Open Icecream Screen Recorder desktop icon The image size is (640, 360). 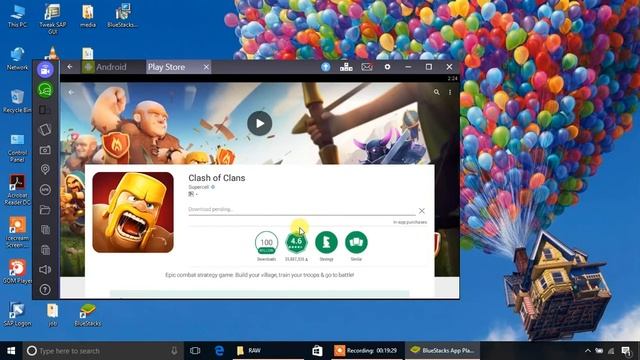(18, 233)
